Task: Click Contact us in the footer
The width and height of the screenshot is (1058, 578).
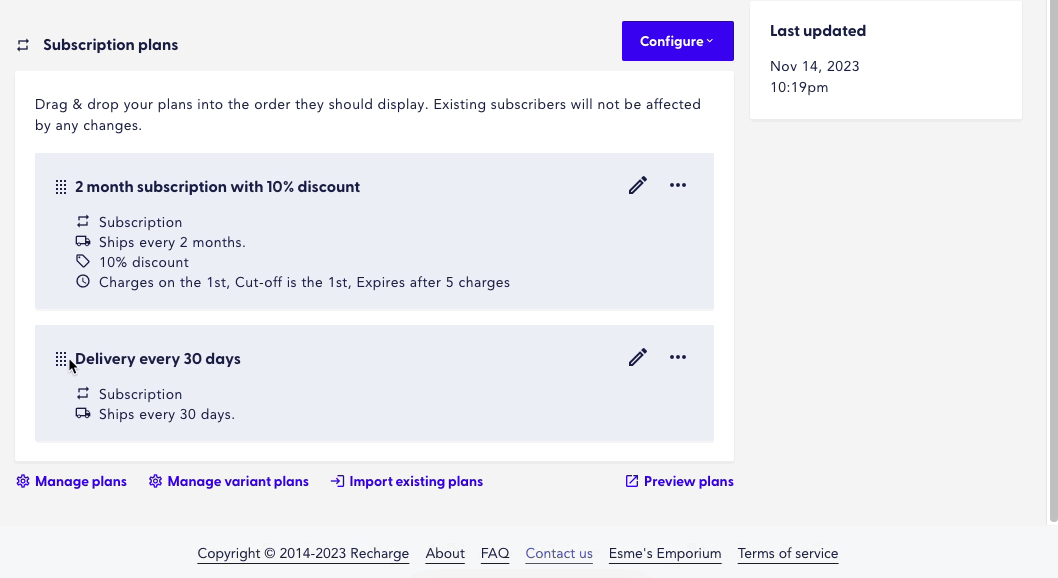Action: 558,553
